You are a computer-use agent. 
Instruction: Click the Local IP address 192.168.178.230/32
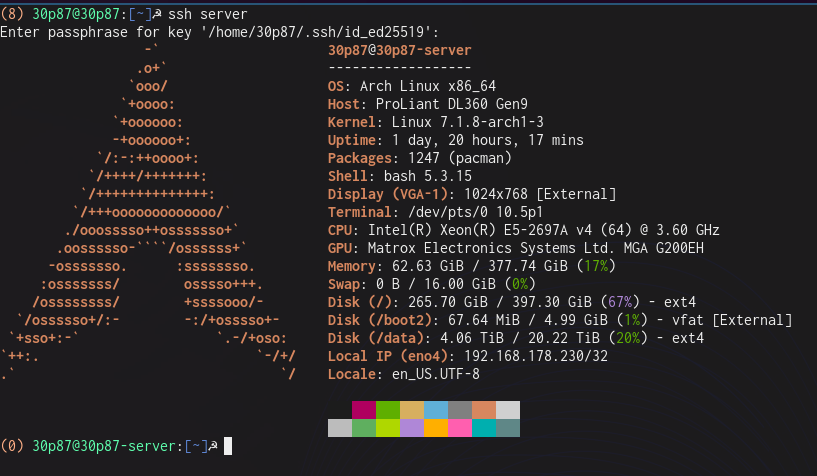pyautogui.click(x=536, y=356)
